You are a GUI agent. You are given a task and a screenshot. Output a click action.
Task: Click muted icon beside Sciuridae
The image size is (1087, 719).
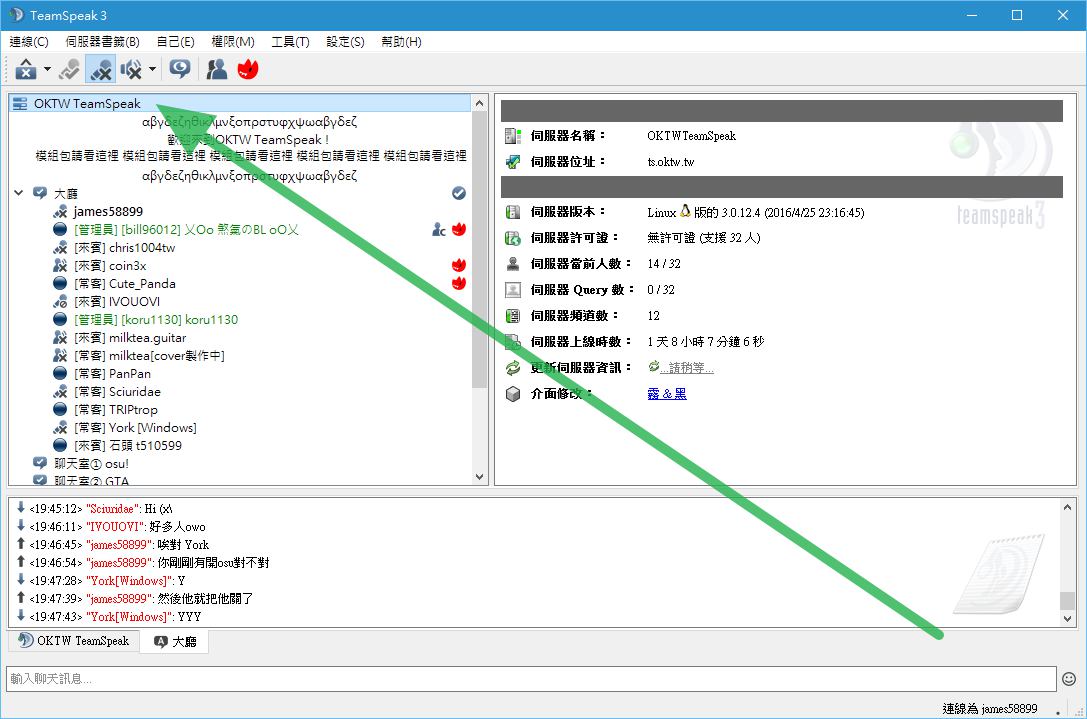click(60, 392)
